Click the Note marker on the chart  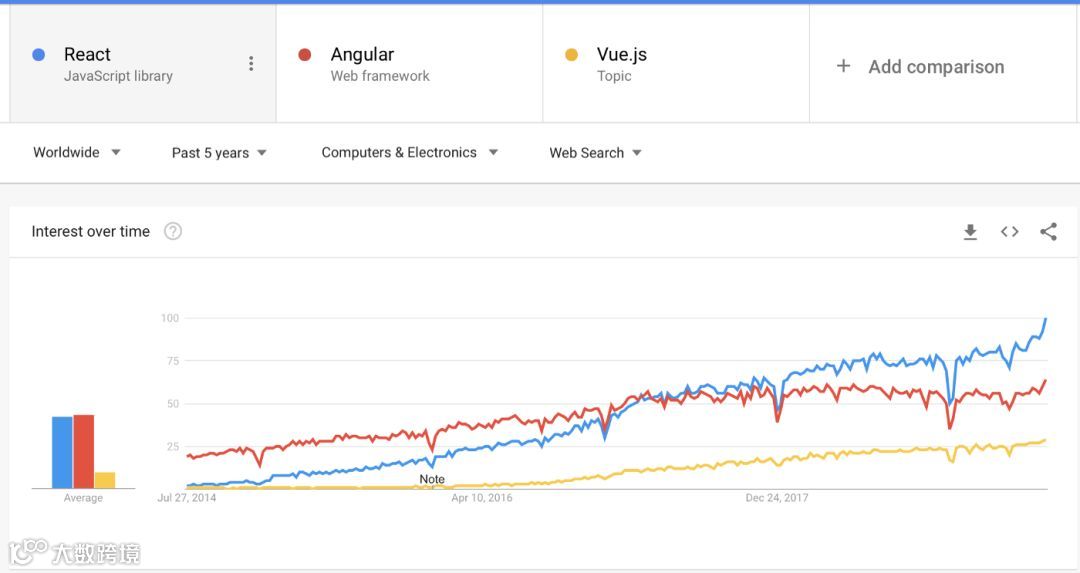pos(432,480)
